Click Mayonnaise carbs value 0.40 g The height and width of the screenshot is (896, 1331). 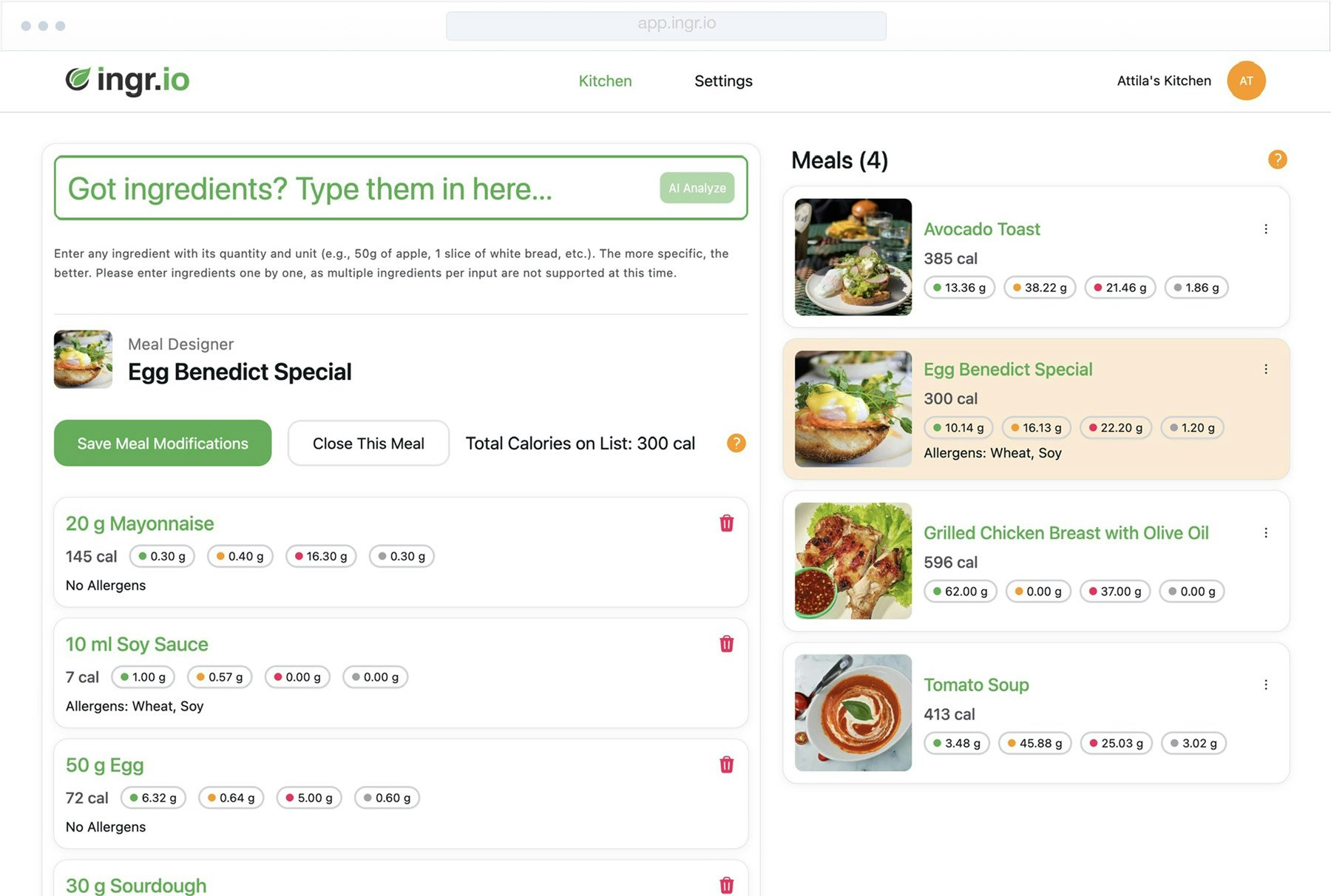240,556
